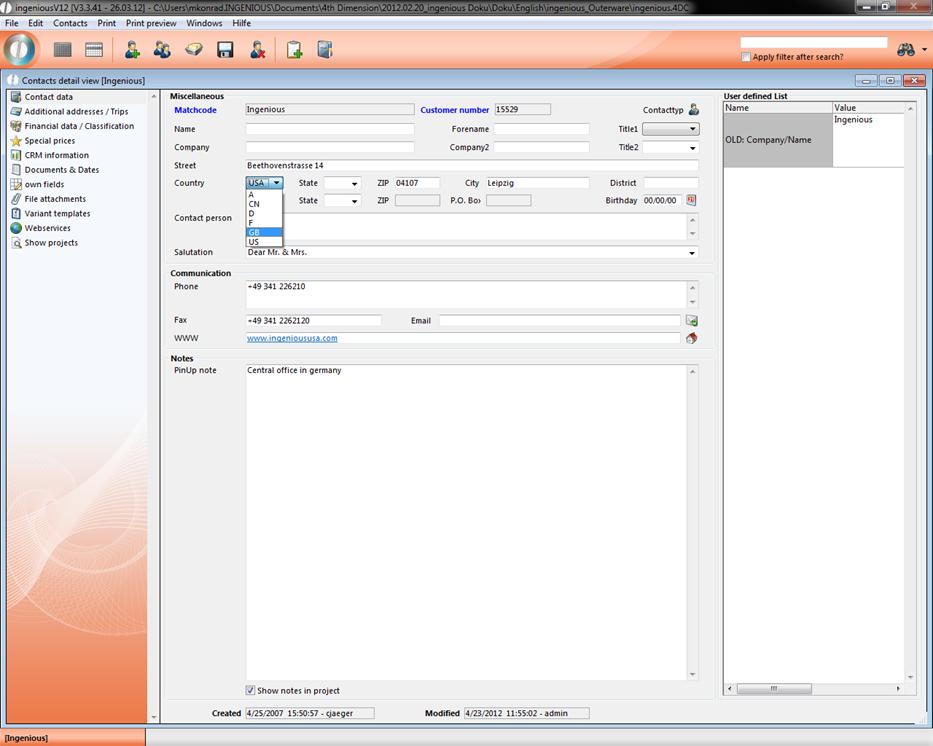Enable Apply filter after search checkbox
Screen dimensions: 933x746
[x=746, y=57]
